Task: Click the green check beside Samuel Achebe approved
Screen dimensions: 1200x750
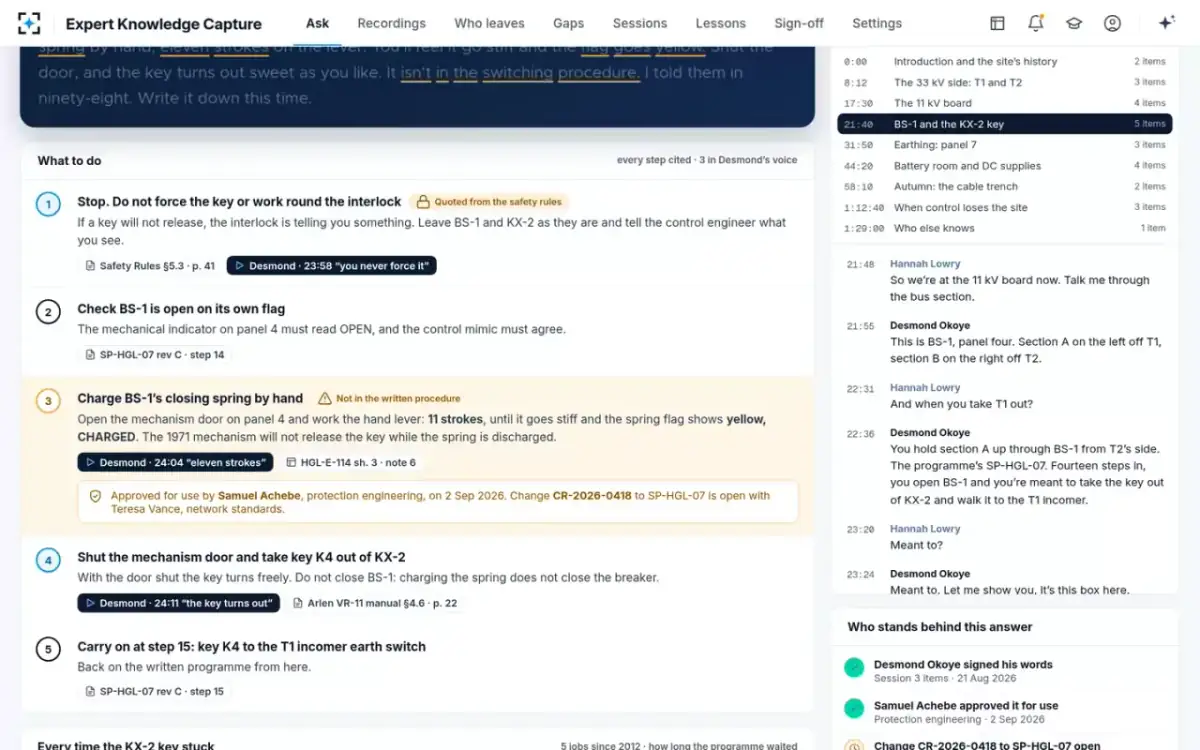Action: 854,708
